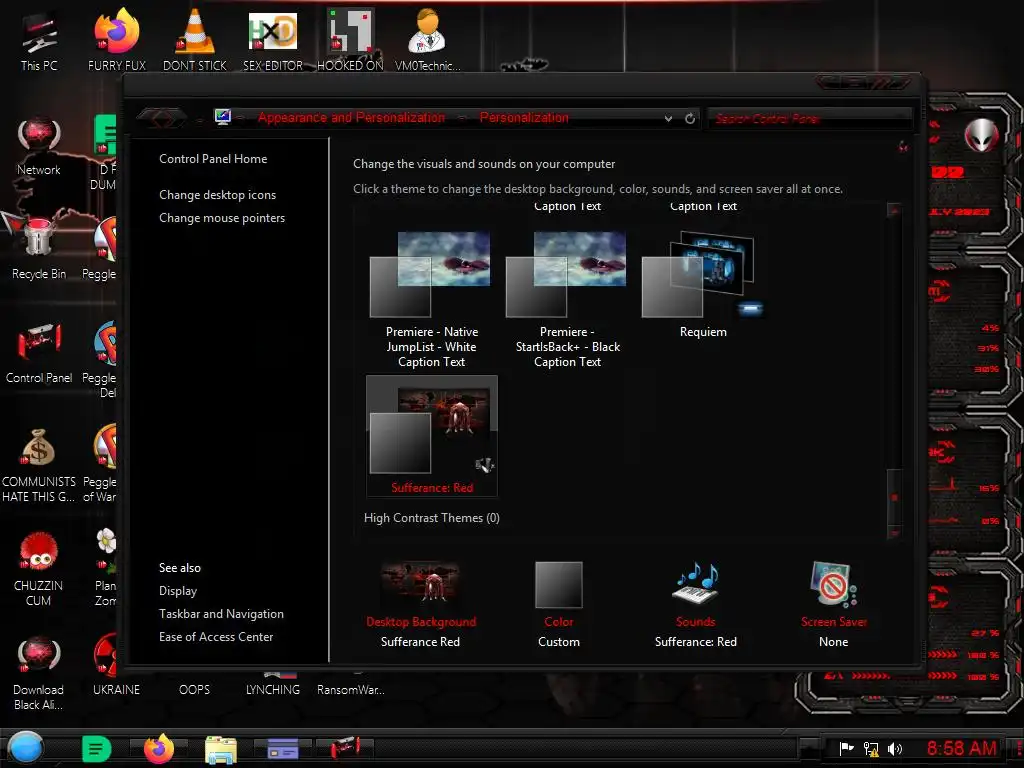Open the Network desktop icon

click(39, 147)
